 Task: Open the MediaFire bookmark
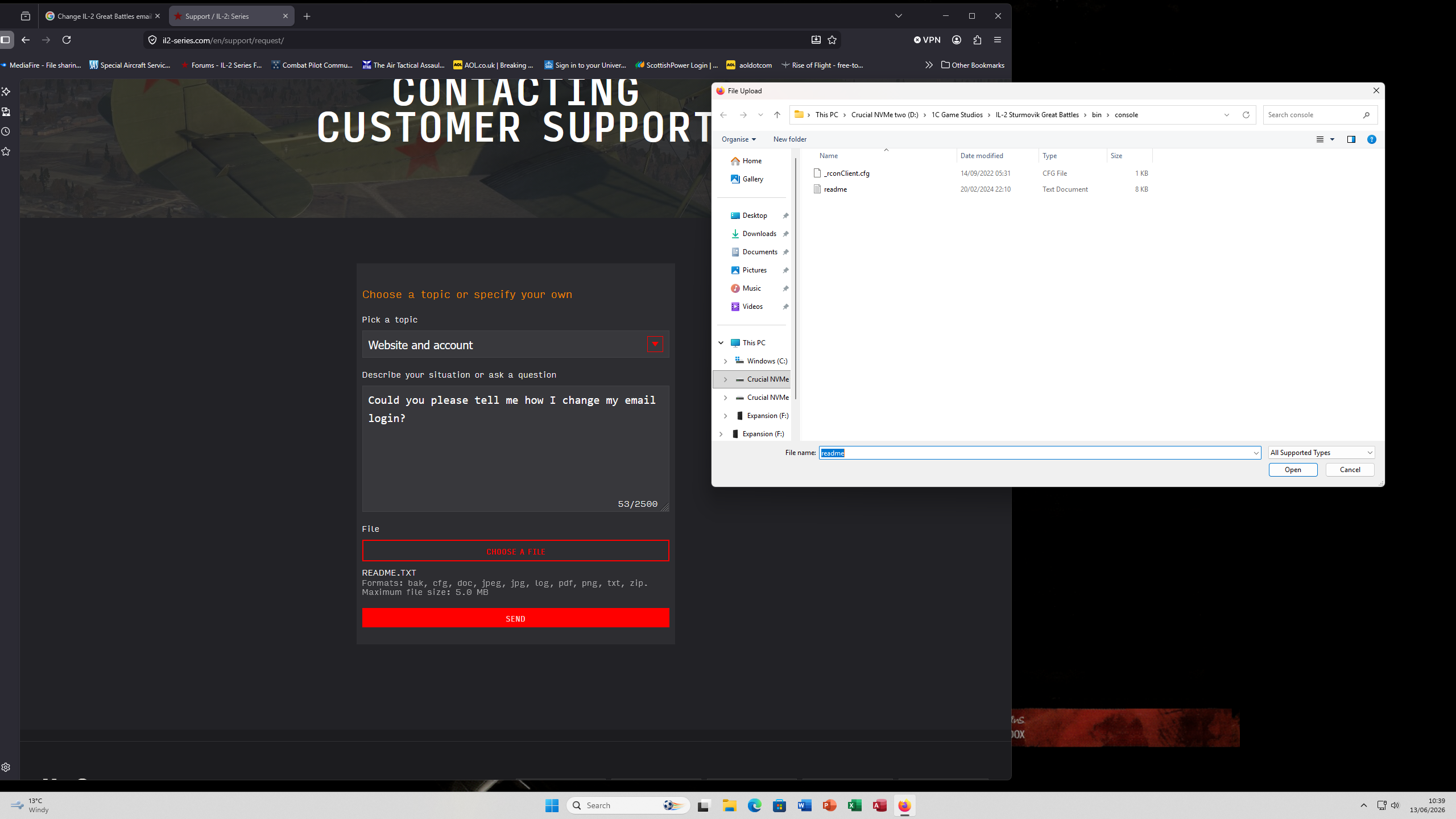41,65
